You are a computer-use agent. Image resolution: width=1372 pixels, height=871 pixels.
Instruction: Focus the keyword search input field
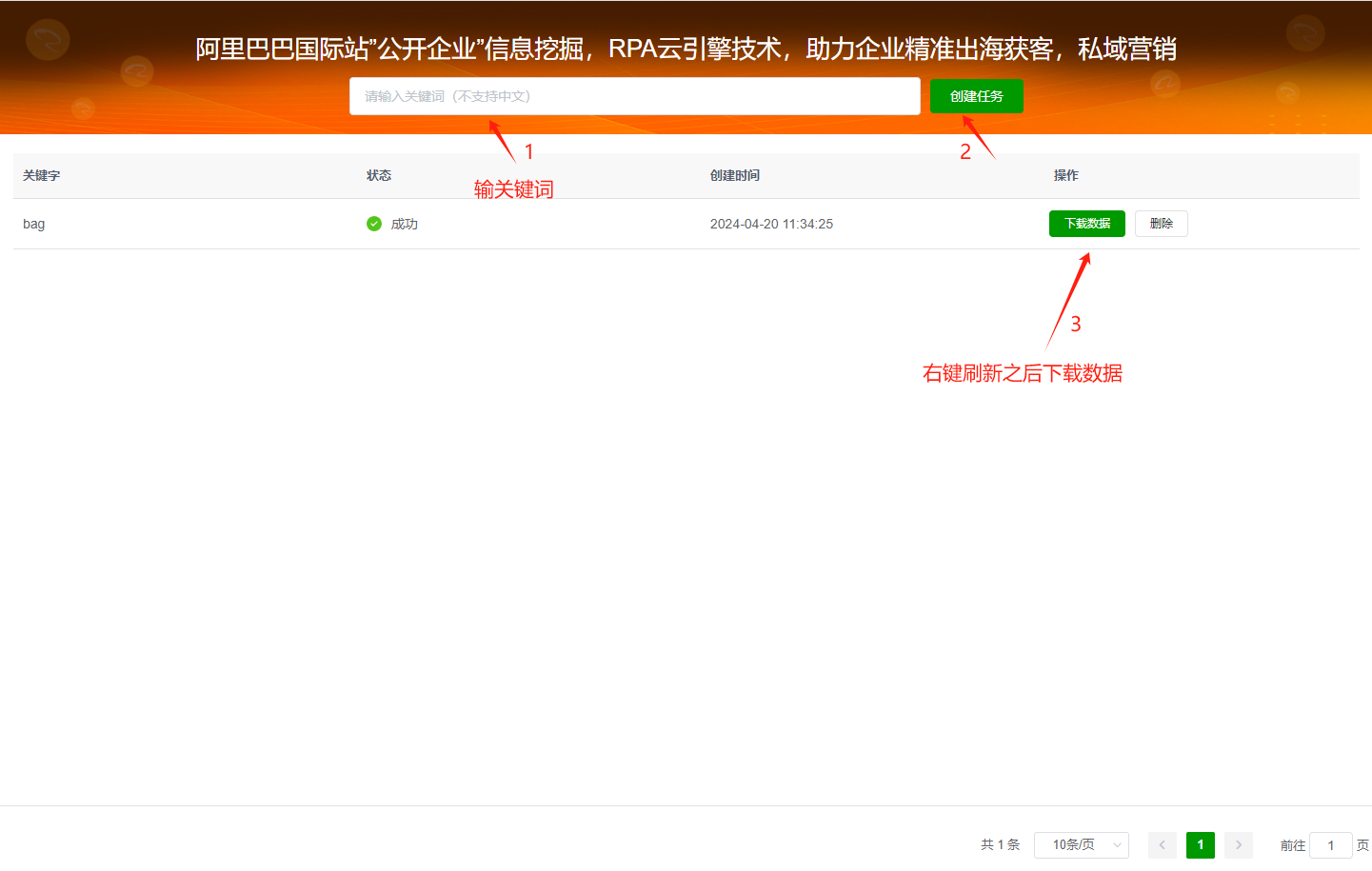coord(634,96)
